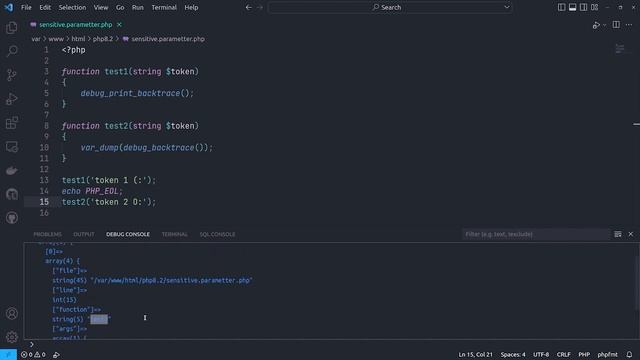Switch to the Terminal panel tab
This screenshot has height=360, width=640.
click(x=175, y=234)
